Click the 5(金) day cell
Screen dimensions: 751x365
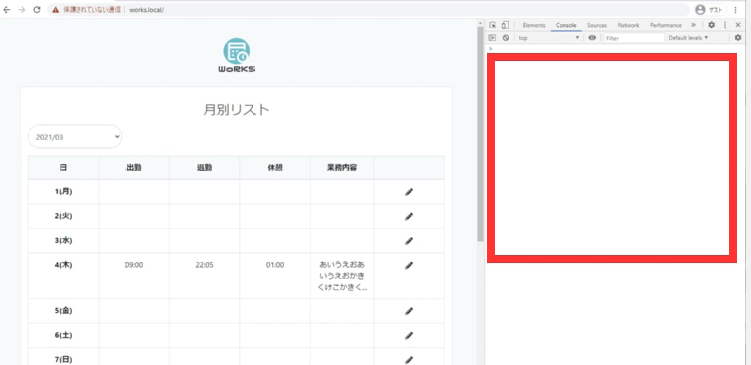pos(63,311)
